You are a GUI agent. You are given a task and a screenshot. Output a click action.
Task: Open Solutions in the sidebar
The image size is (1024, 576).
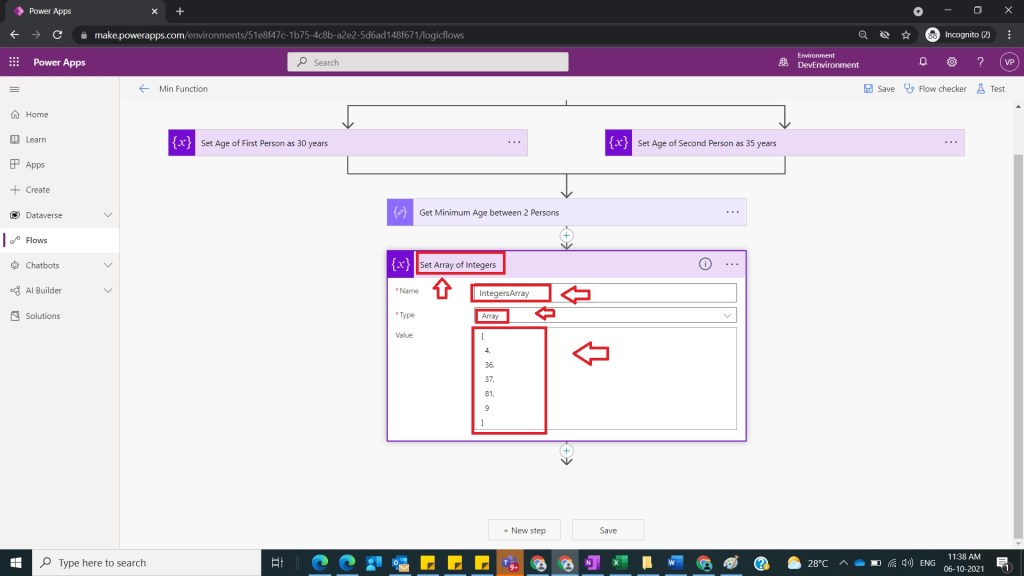pyautogui.click(x=42, y=316)
